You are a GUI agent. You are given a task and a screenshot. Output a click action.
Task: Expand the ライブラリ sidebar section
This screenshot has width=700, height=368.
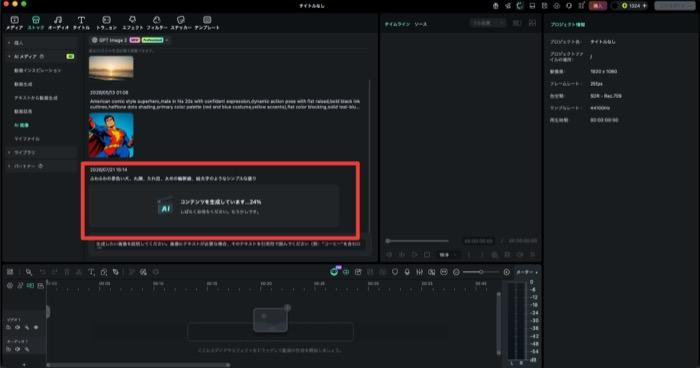(41, 152)
